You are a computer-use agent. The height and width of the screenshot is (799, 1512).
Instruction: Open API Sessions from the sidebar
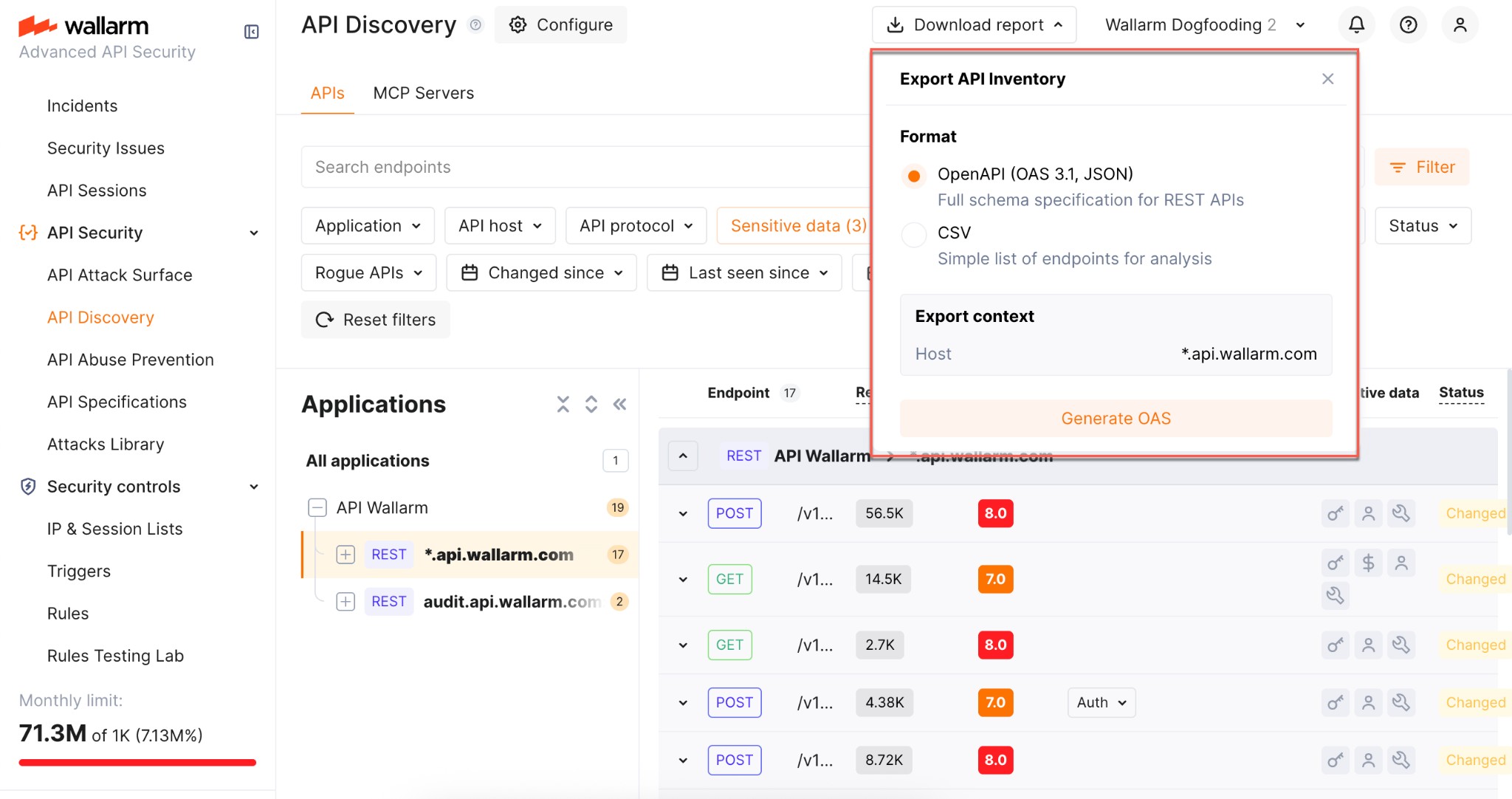(x=97, y=190)
